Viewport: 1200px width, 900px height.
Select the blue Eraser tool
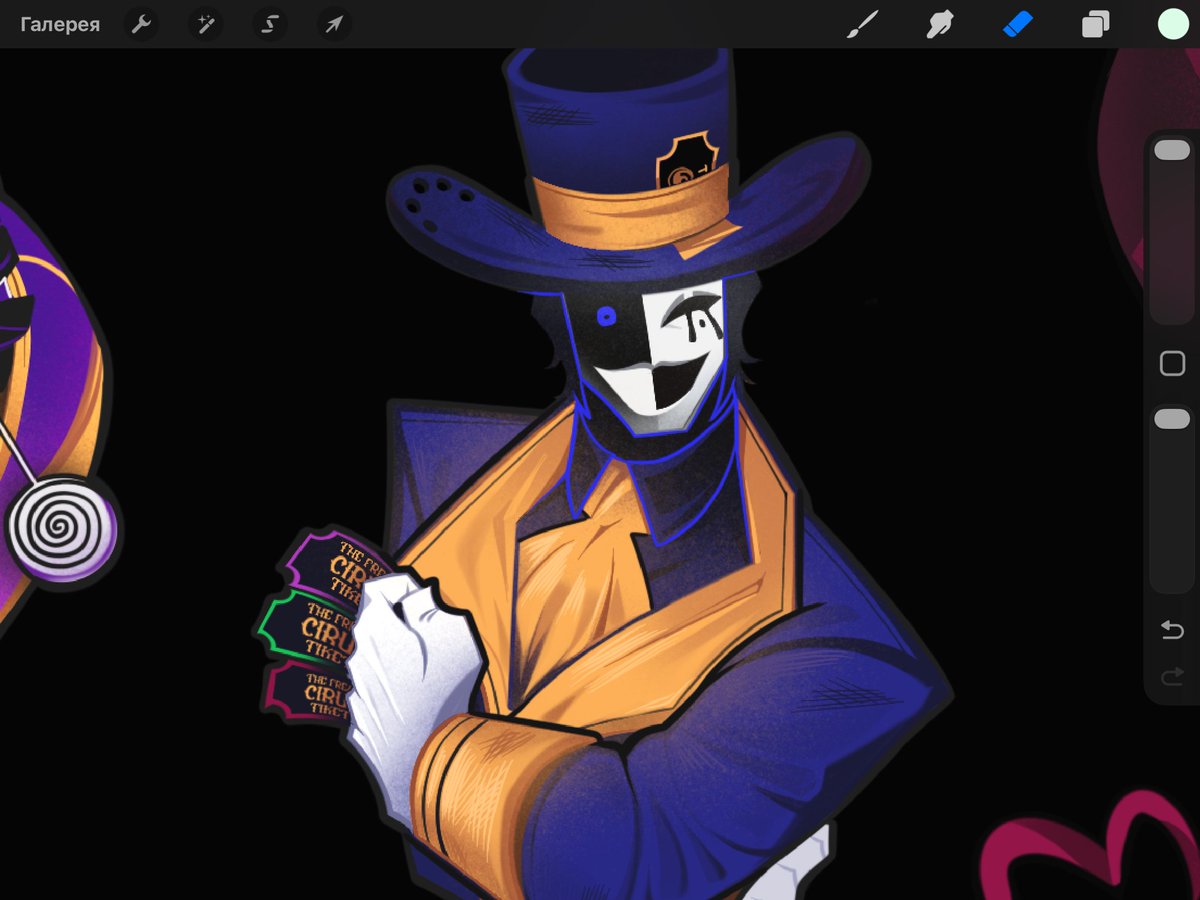point(1017,24)
